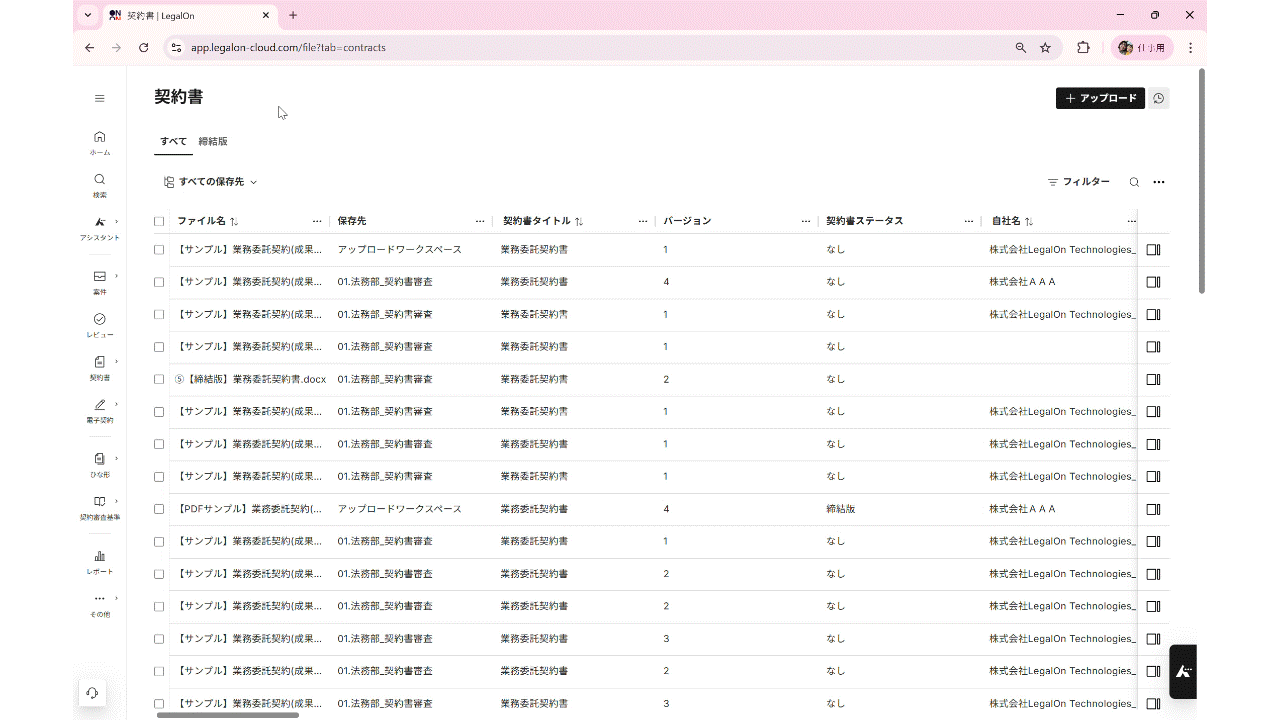Expand the すべての保存先 dropdown

(211, 182)
